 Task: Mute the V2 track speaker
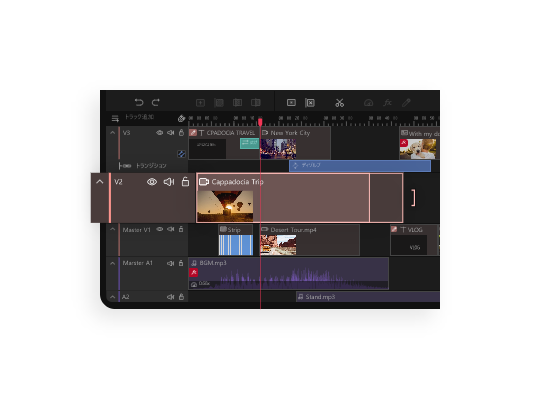pyautogui.click(x=169, y=182)
